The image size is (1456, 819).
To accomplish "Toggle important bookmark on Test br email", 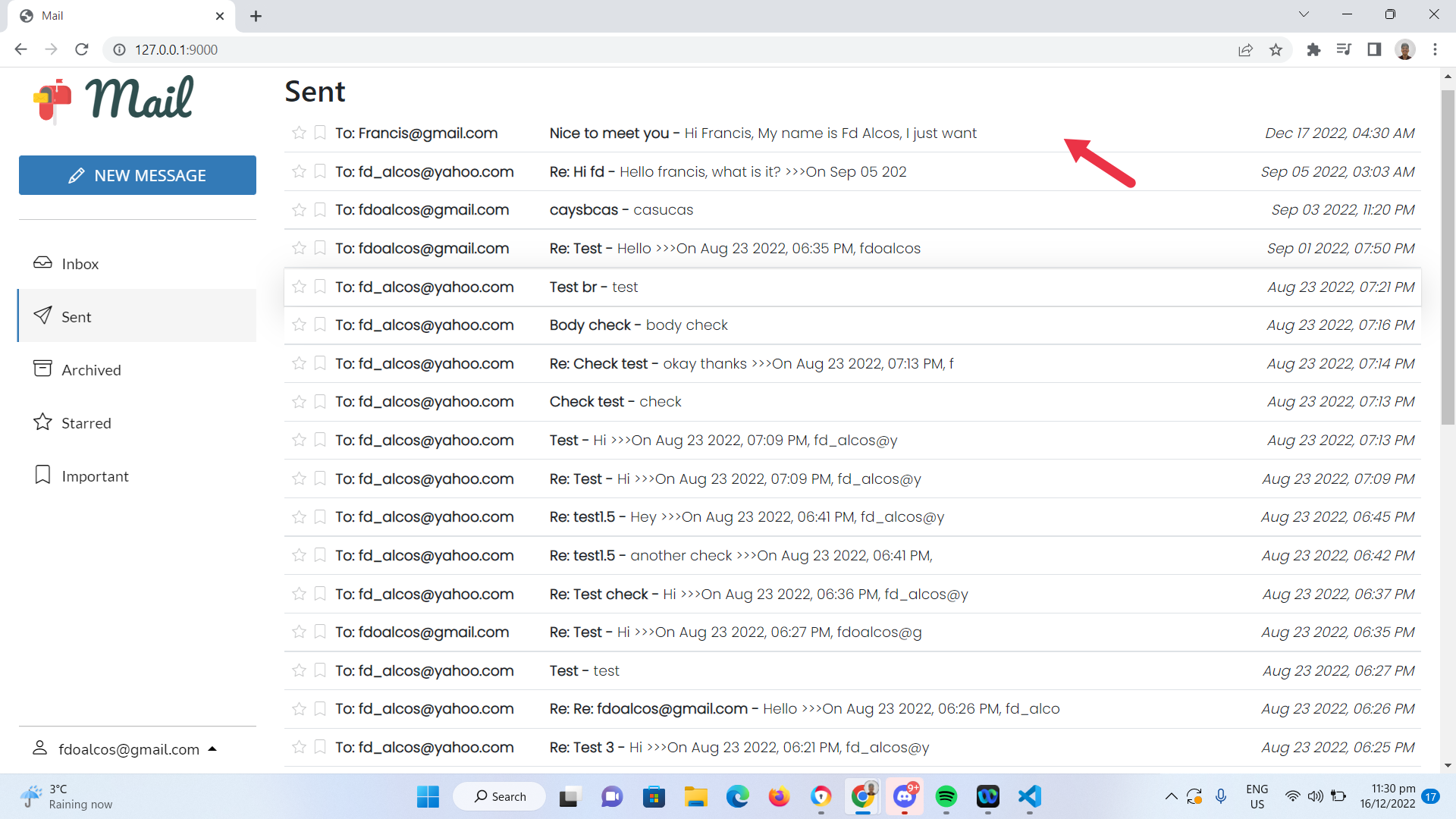I will (x=320, y=287).
